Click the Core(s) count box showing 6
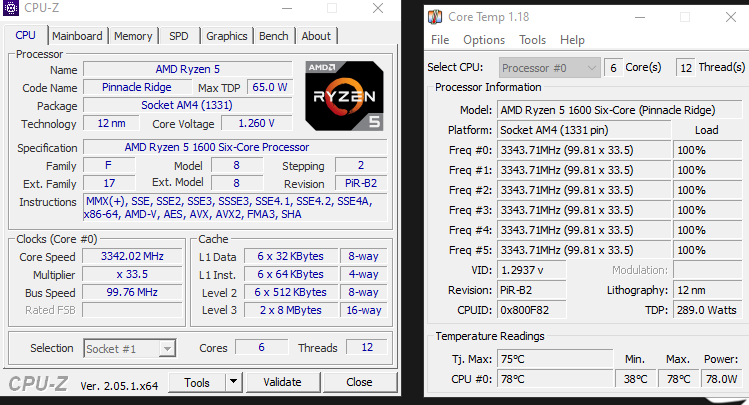 coord(613,68)
